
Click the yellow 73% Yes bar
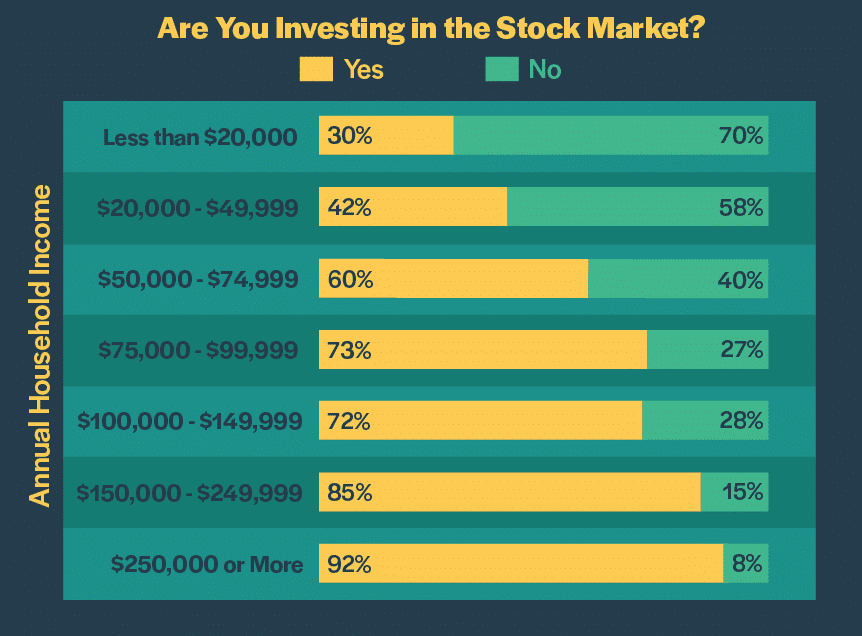pos(483,351)
